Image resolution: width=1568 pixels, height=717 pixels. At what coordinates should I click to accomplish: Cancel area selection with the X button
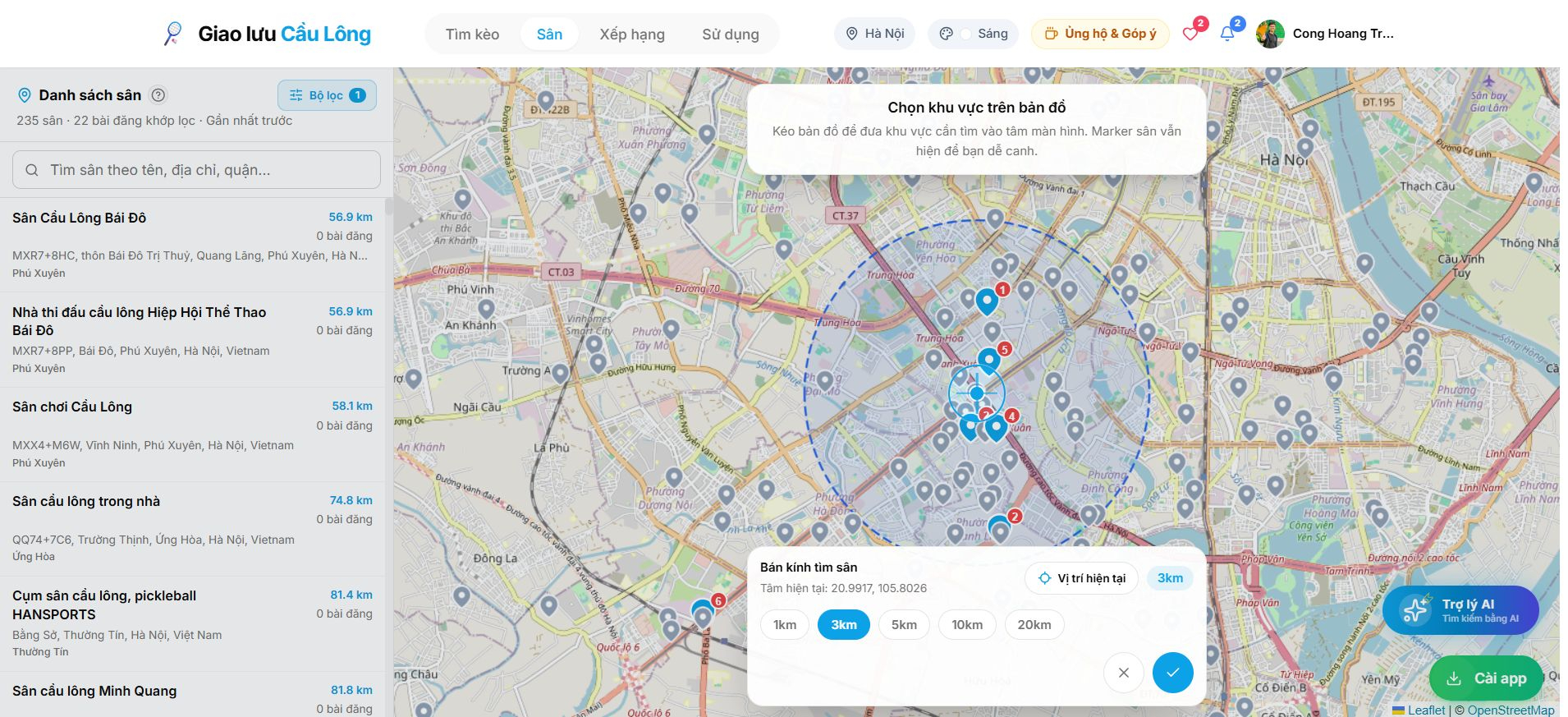click(1124, 673)
